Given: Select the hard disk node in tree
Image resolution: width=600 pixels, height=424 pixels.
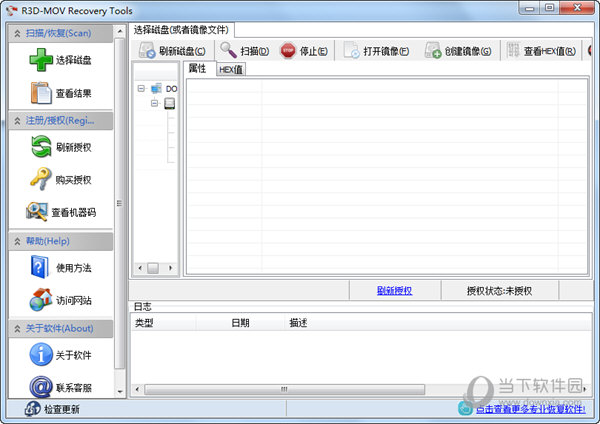Looking at the screenshot, I should tap(170, 103).
